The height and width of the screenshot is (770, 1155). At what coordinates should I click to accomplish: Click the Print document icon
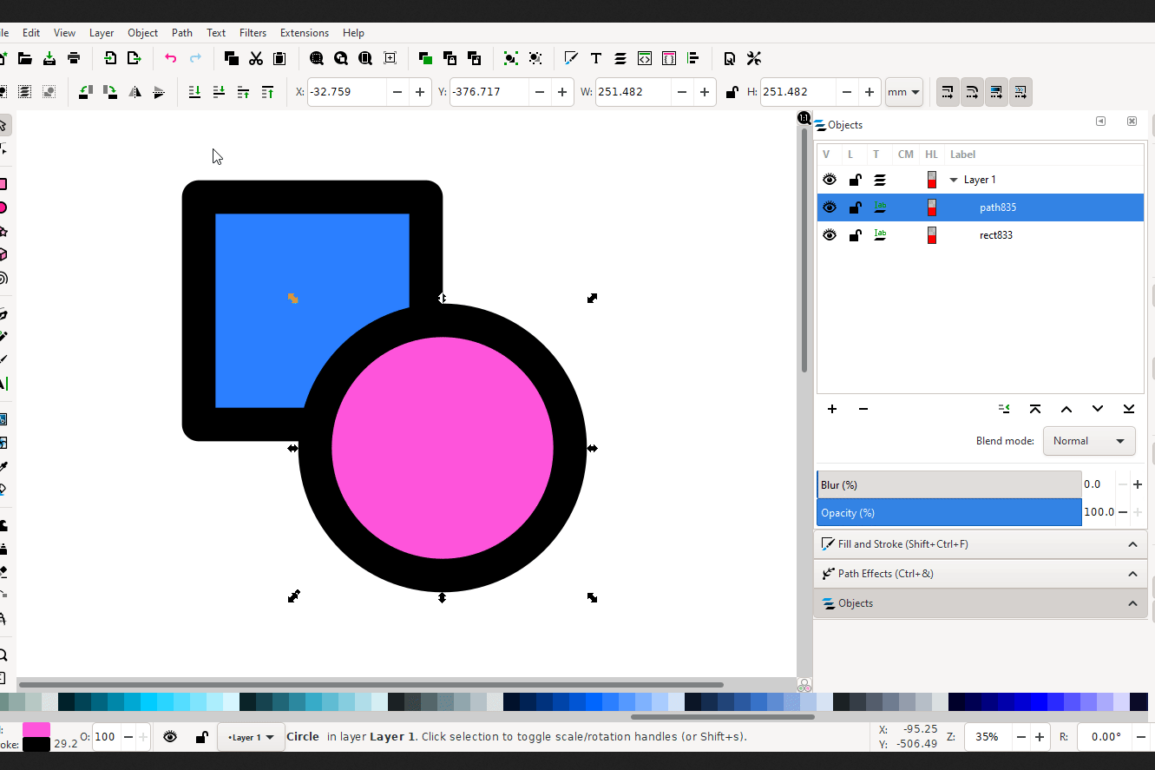pyautogui.click(x=74, y=58)
